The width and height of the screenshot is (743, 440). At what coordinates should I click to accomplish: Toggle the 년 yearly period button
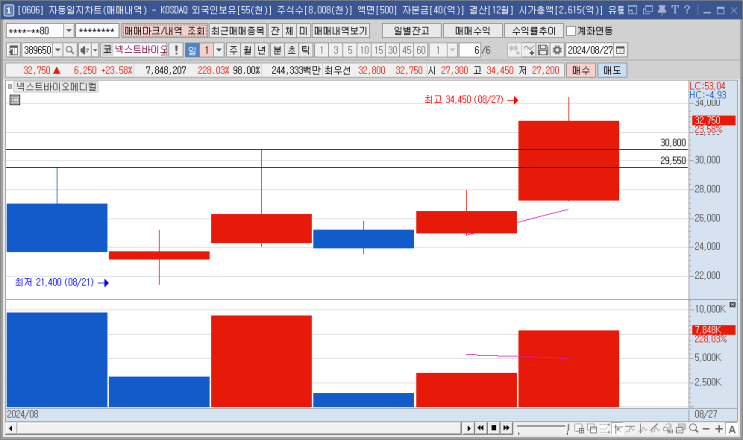click(262, 50)
